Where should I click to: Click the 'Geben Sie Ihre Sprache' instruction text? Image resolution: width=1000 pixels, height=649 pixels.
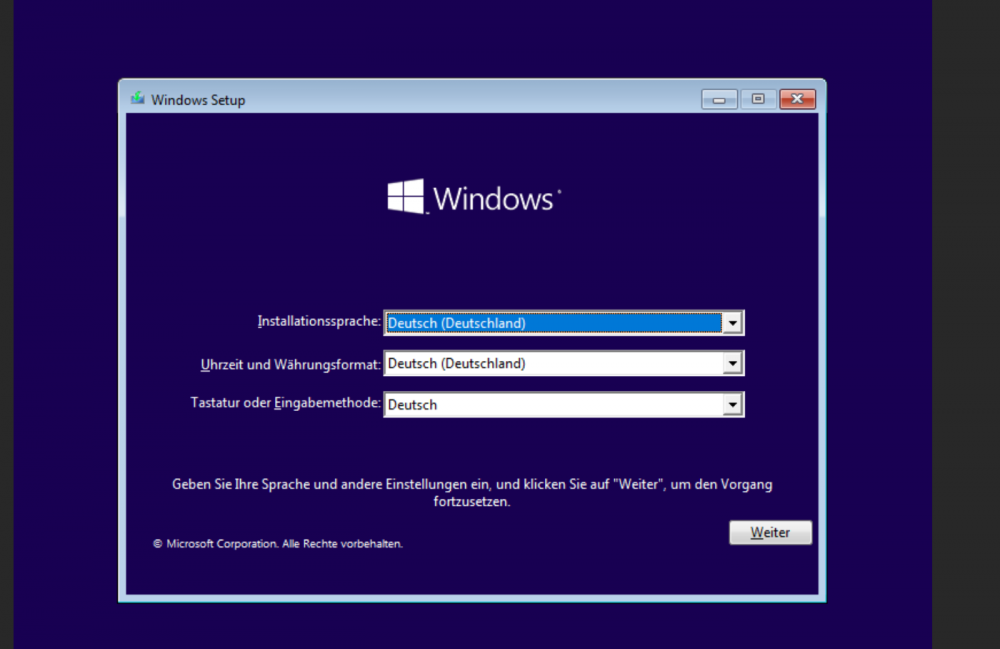pos(472,493)
